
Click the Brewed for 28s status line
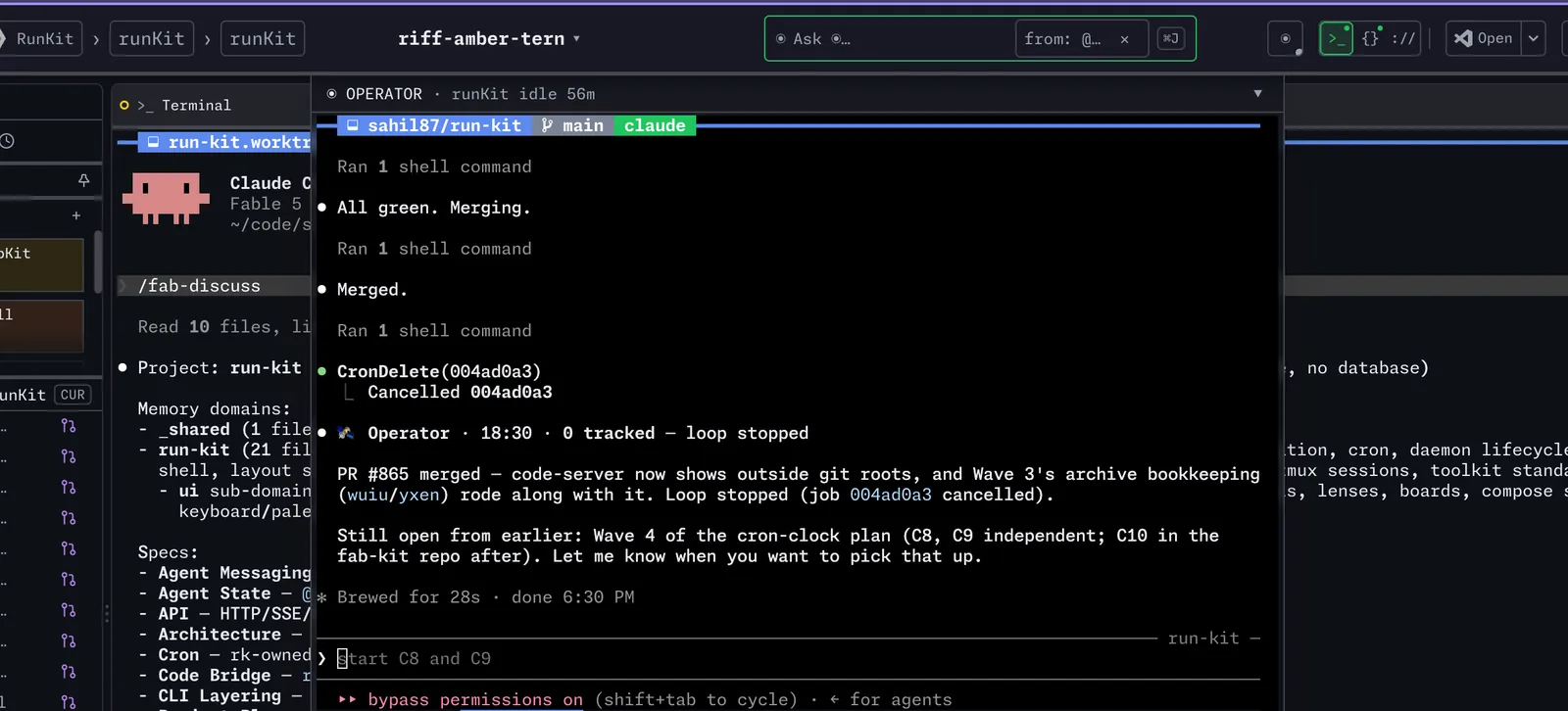[485, 597]
